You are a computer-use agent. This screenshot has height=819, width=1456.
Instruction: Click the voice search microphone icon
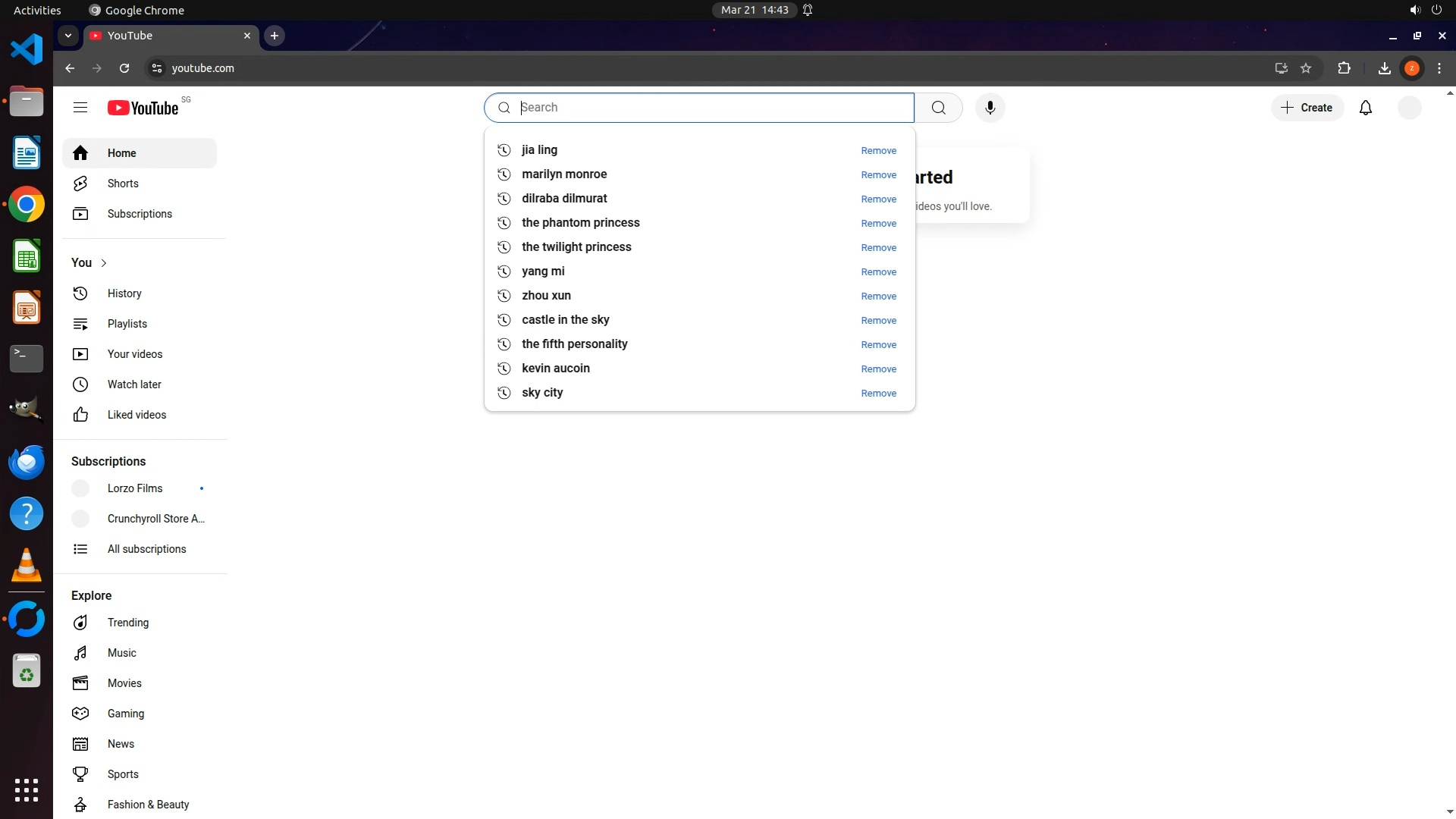tap(990, 108)
